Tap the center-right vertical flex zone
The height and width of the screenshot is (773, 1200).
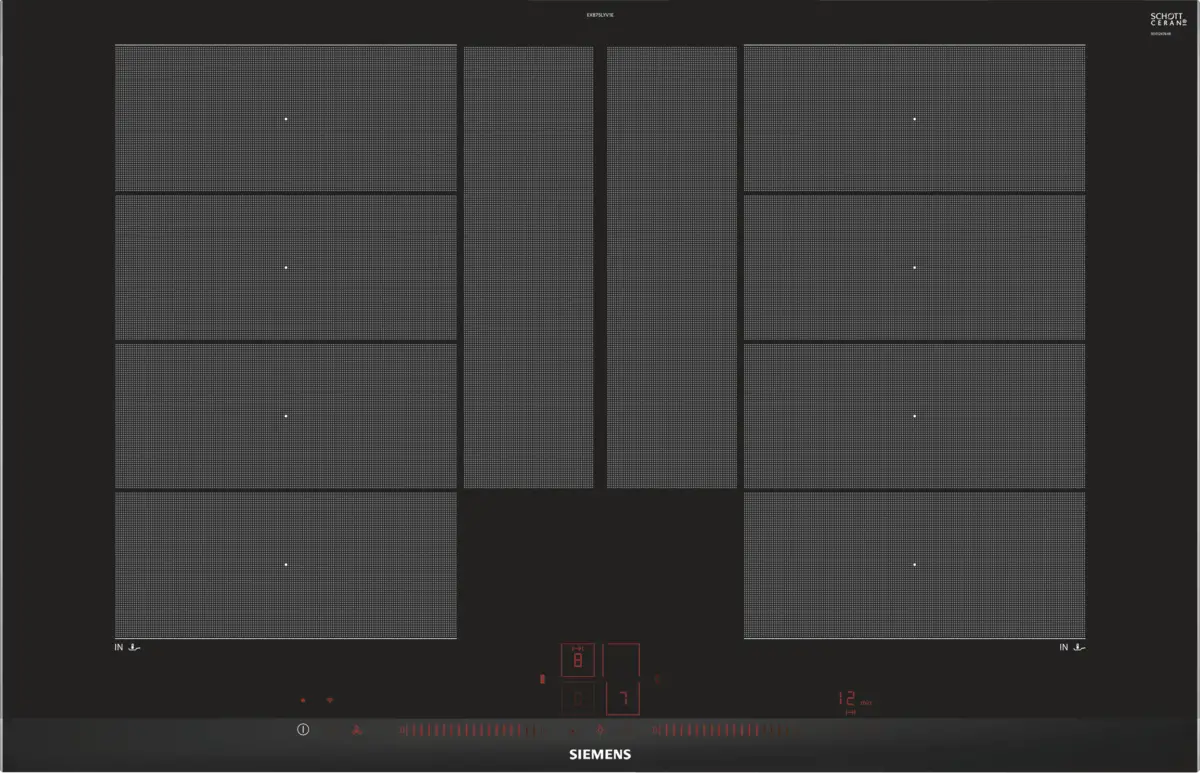[x=671, y=267]
